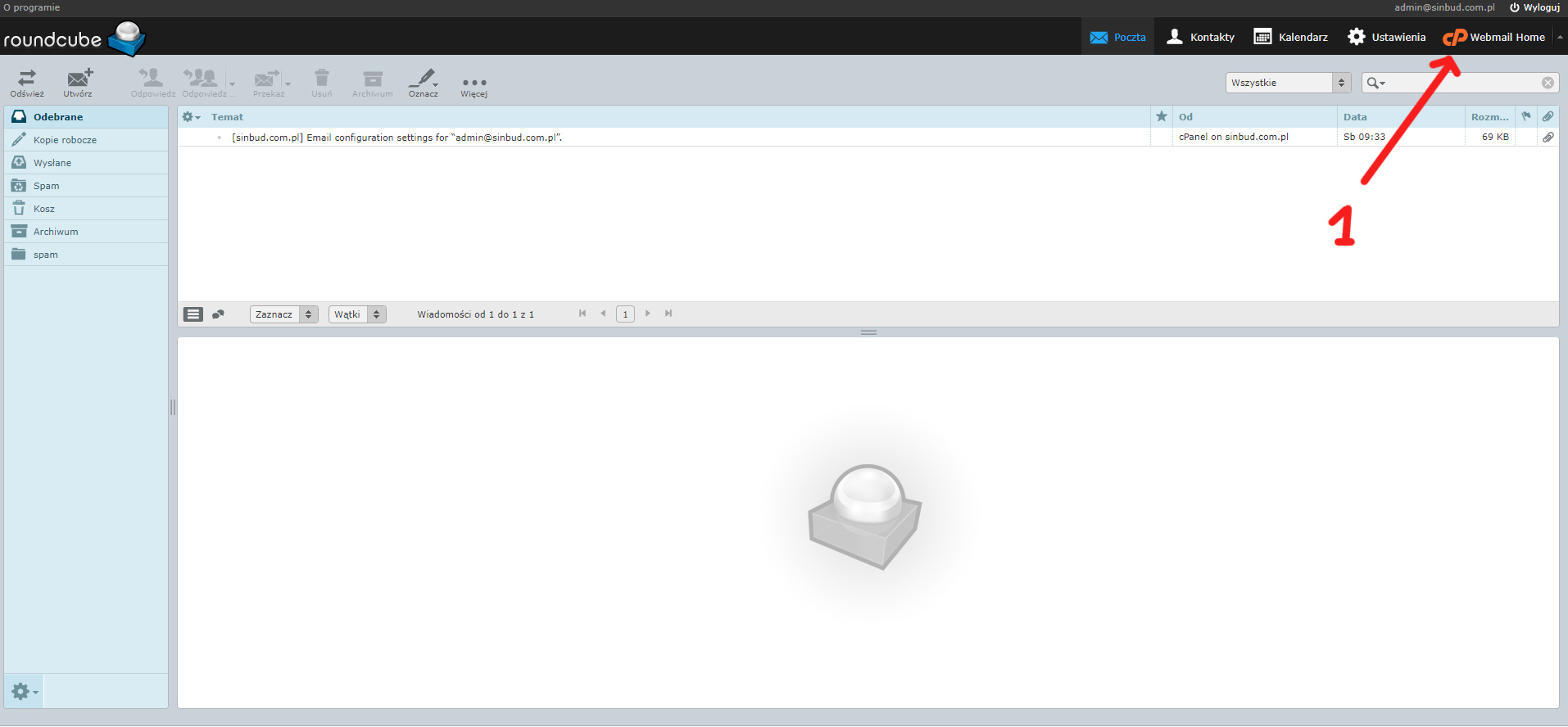Open the Kalendarz calendar
Screen dimensions: 1568x727
tap(1291, 37)
